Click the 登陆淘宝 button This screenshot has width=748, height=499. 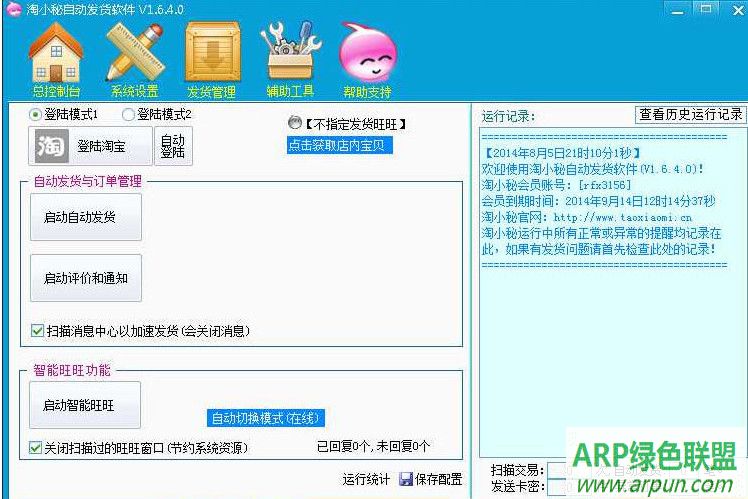click(91, 146)
